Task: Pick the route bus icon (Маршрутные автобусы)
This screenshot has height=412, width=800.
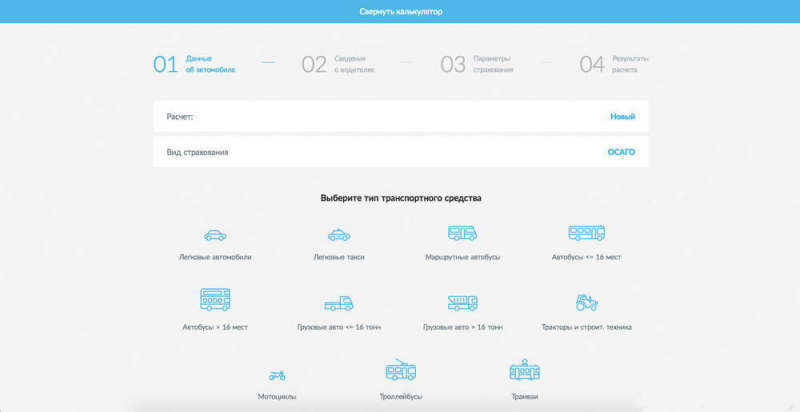Action: (462, 233)
